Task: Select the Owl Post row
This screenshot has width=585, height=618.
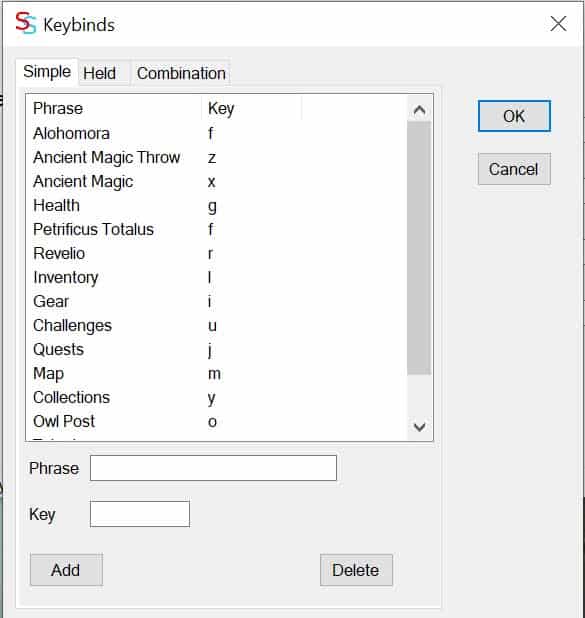Action: click(216, 421)
